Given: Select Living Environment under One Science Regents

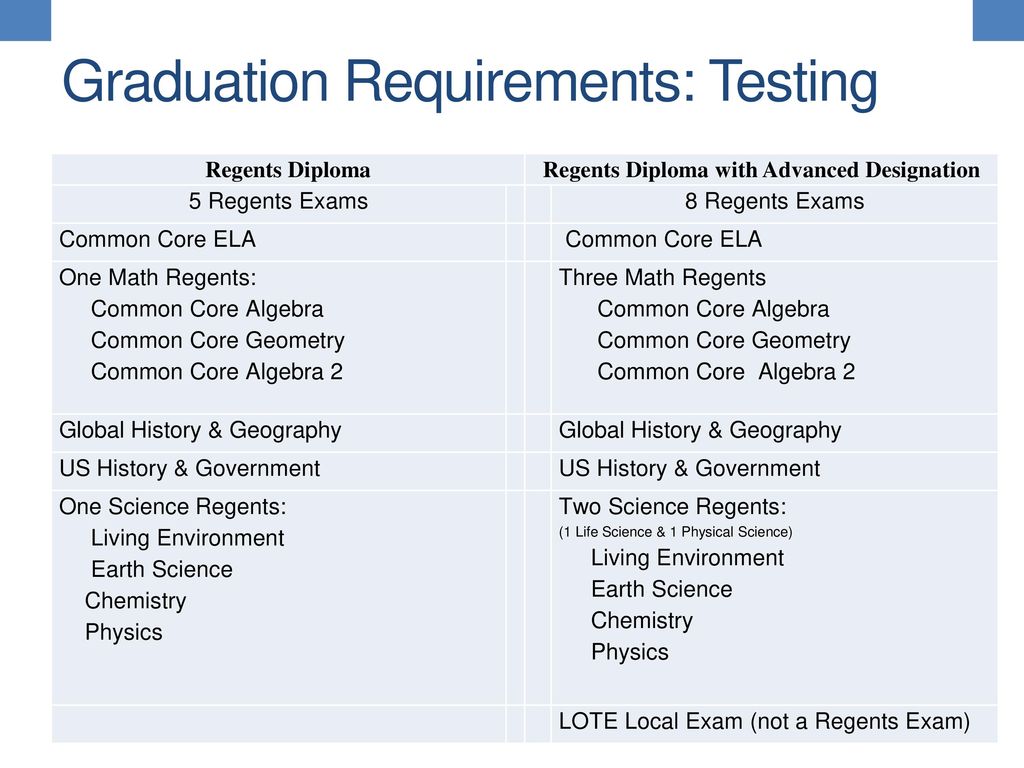Looking at the screenshot, I should coord(187,538).
